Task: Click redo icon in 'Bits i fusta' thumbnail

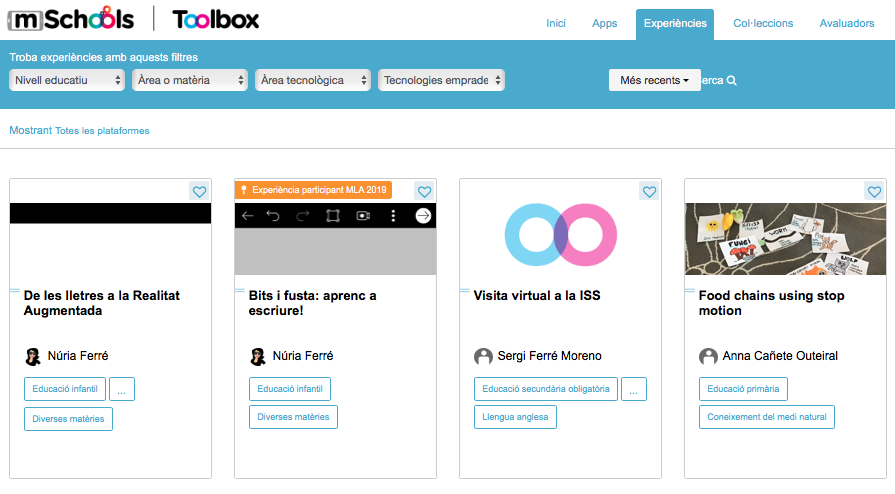Action: tap(303, 216)
